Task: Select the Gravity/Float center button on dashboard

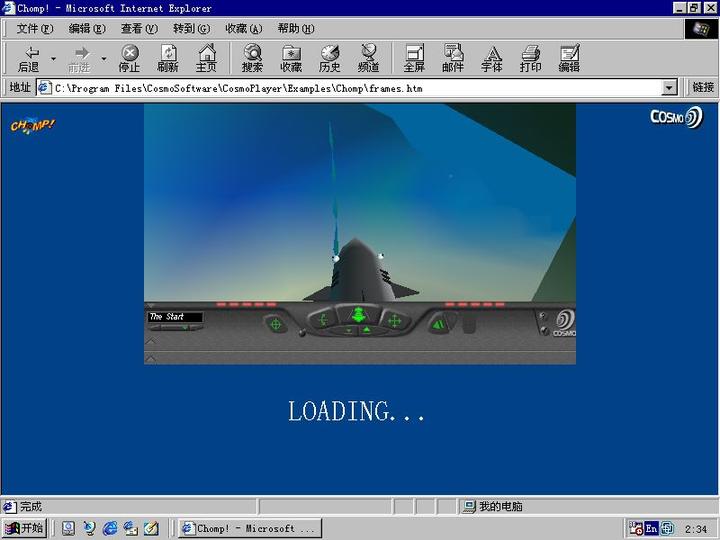Action: pos(358,316)
